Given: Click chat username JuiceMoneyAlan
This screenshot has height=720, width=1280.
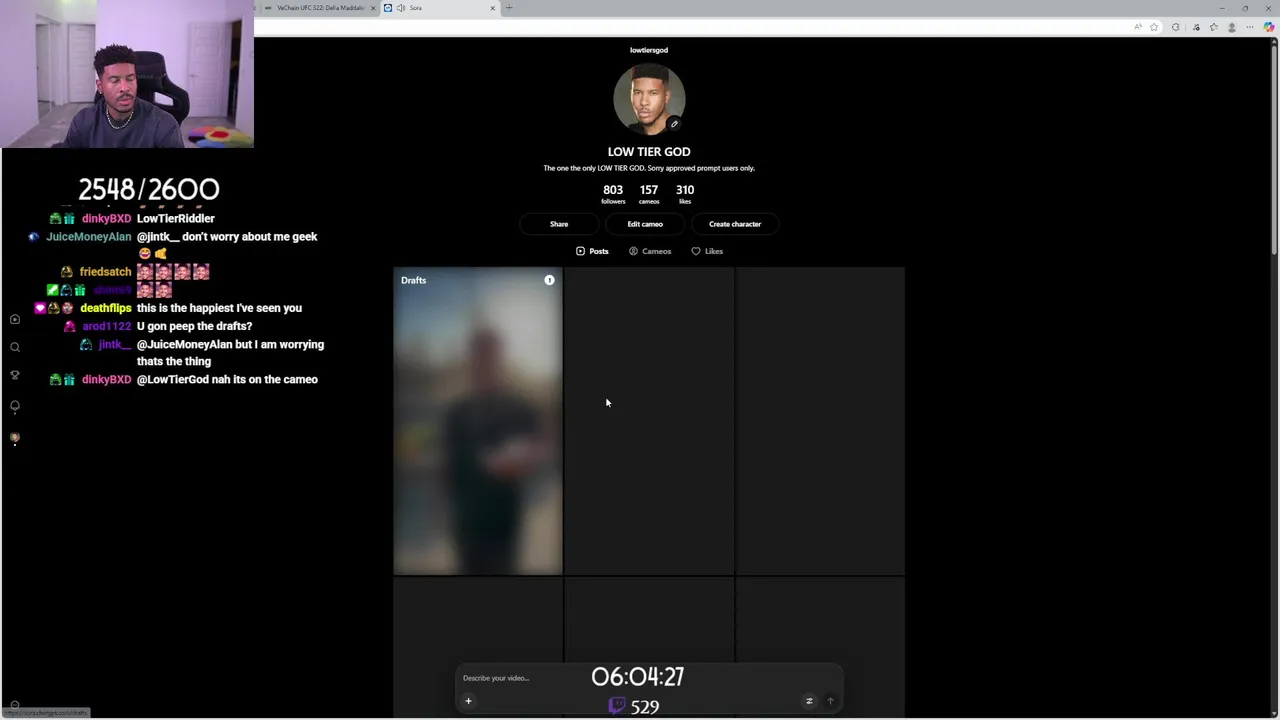Looking at the screenshot, I should (x=88, y=237).
